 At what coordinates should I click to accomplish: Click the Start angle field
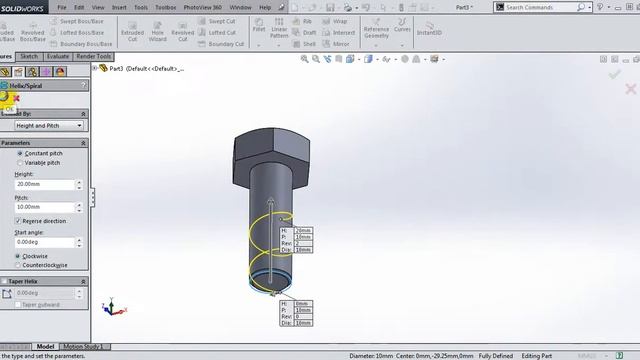pyautogui.click(x=45, y=242)
